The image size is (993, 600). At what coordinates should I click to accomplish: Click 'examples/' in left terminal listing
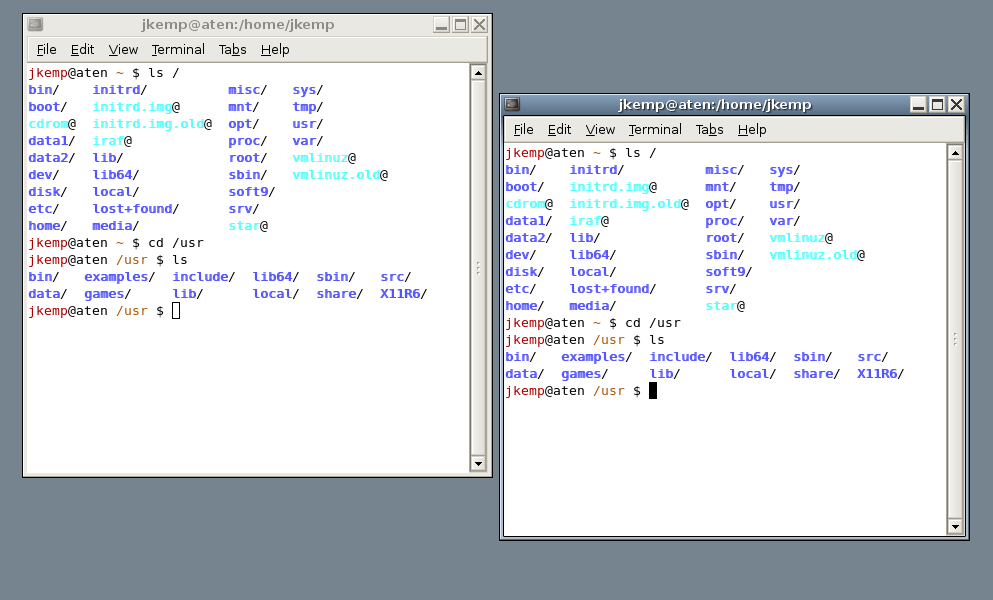coord(120,277)
